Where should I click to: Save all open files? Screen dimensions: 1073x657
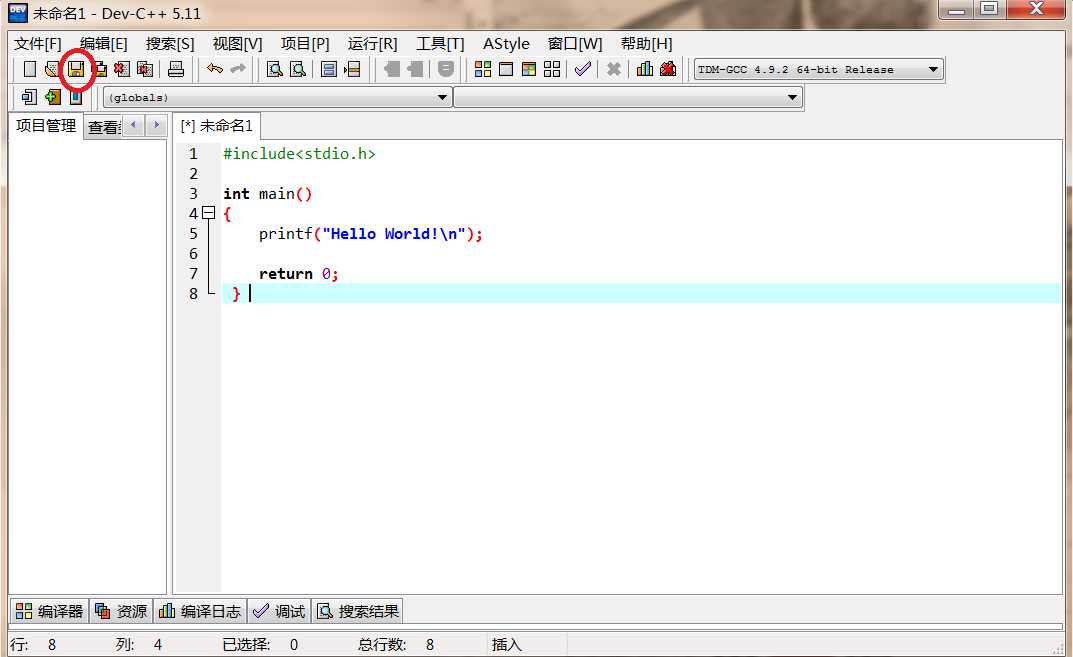(x=99, y=69)
